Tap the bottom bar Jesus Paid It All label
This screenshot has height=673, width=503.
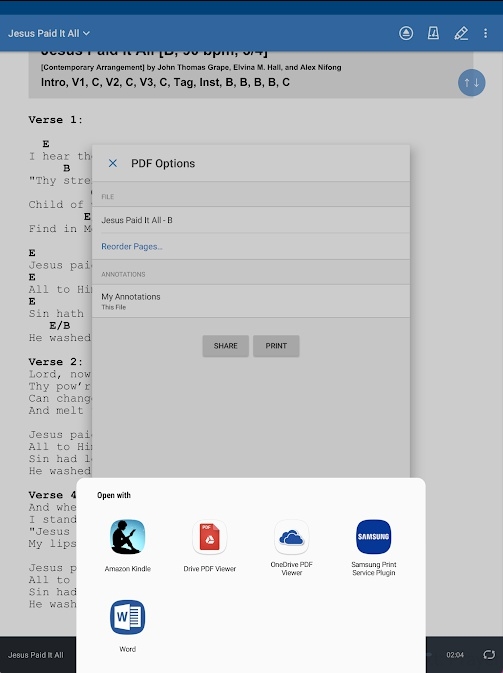[36, 655]
